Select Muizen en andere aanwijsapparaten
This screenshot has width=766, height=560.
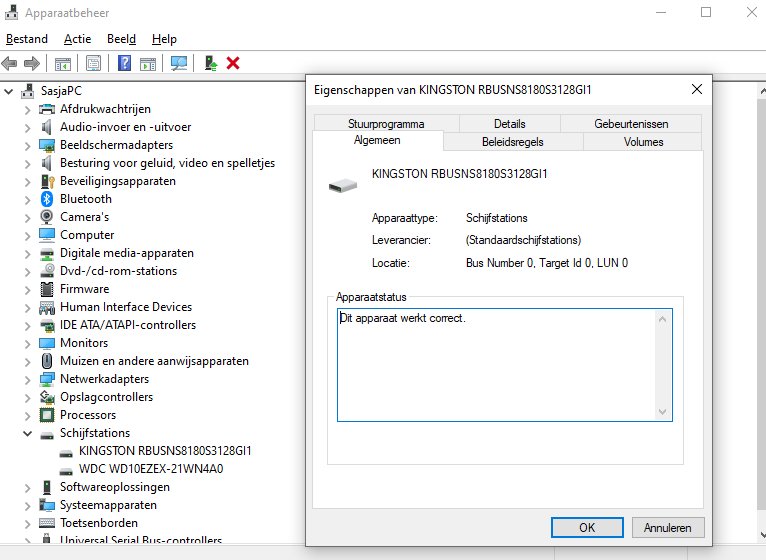coord(154,361)
